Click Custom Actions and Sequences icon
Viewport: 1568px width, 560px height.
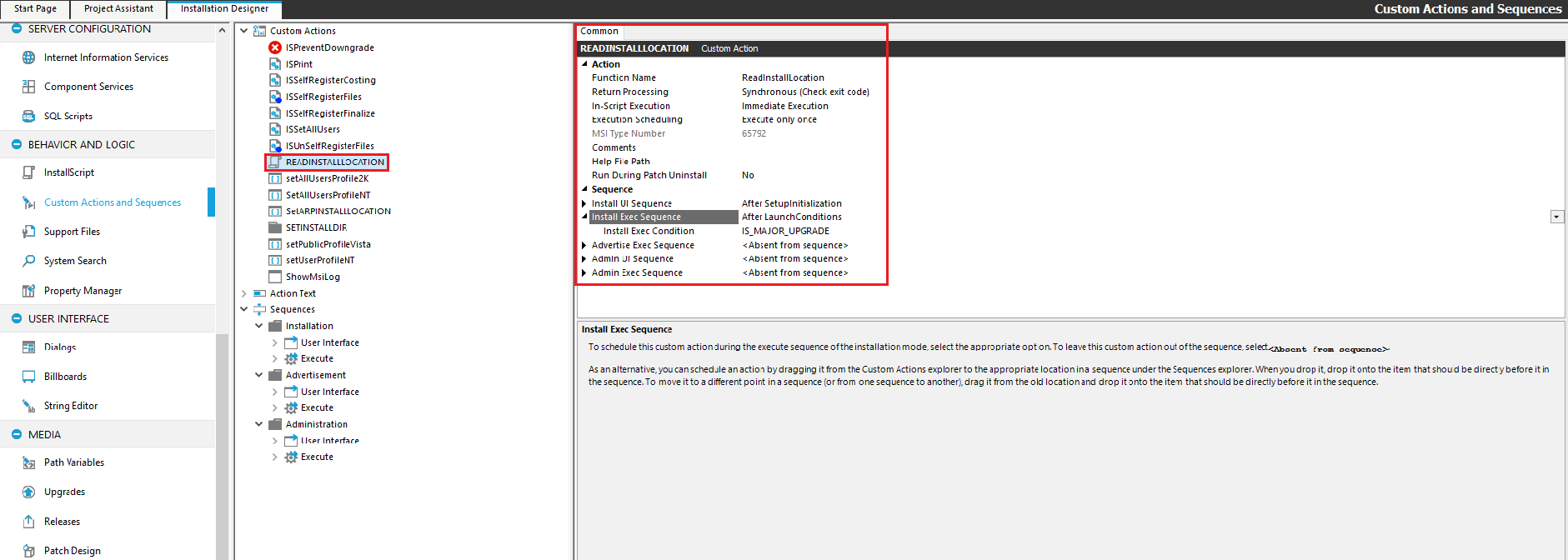(28, 202)
